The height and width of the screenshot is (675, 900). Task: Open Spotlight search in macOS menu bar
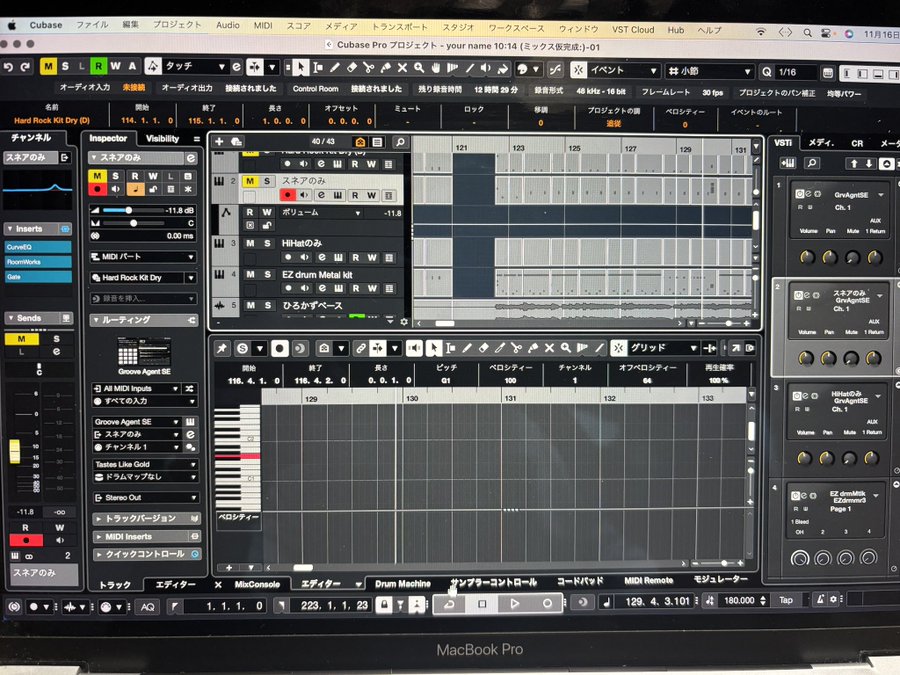[807, 33]
